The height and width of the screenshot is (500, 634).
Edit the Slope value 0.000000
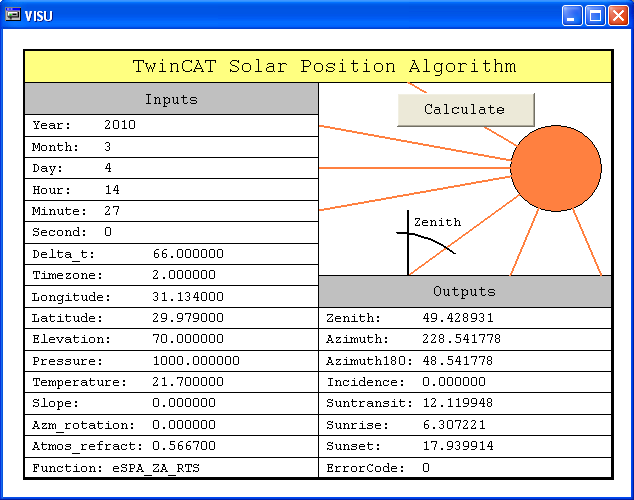click(184, 403)
